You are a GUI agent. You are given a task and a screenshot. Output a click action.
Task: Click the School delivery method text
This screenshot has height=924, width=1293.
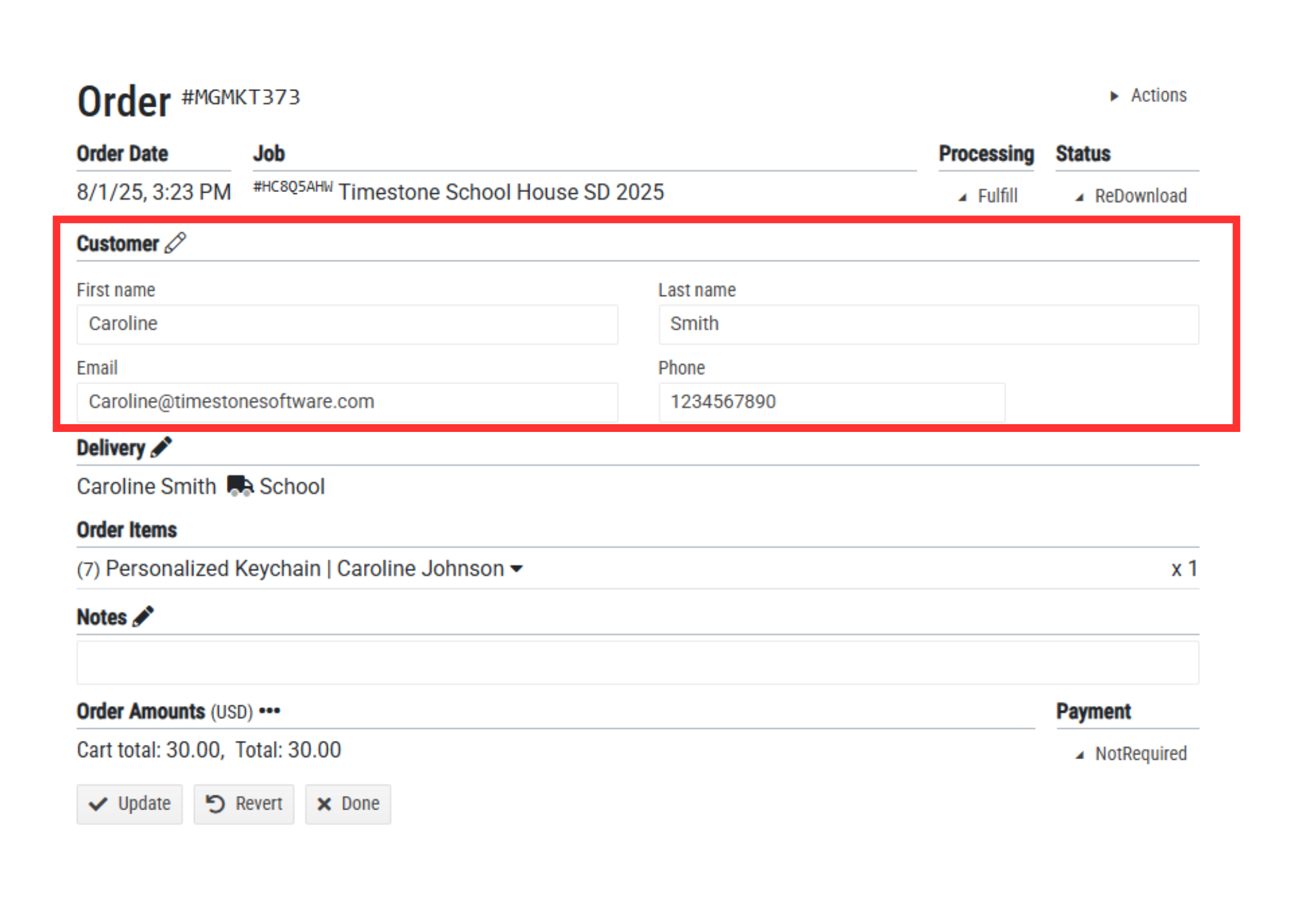click(292, 486)
